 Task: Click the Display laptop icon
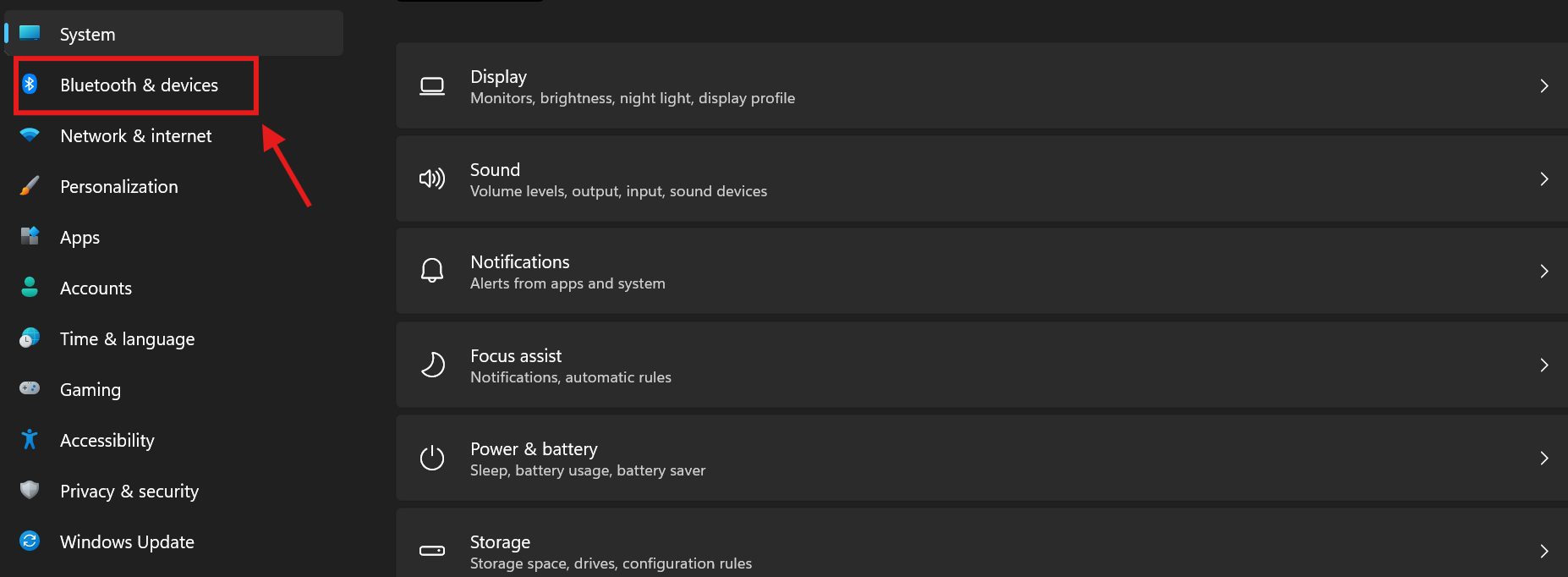pos(432,86)
